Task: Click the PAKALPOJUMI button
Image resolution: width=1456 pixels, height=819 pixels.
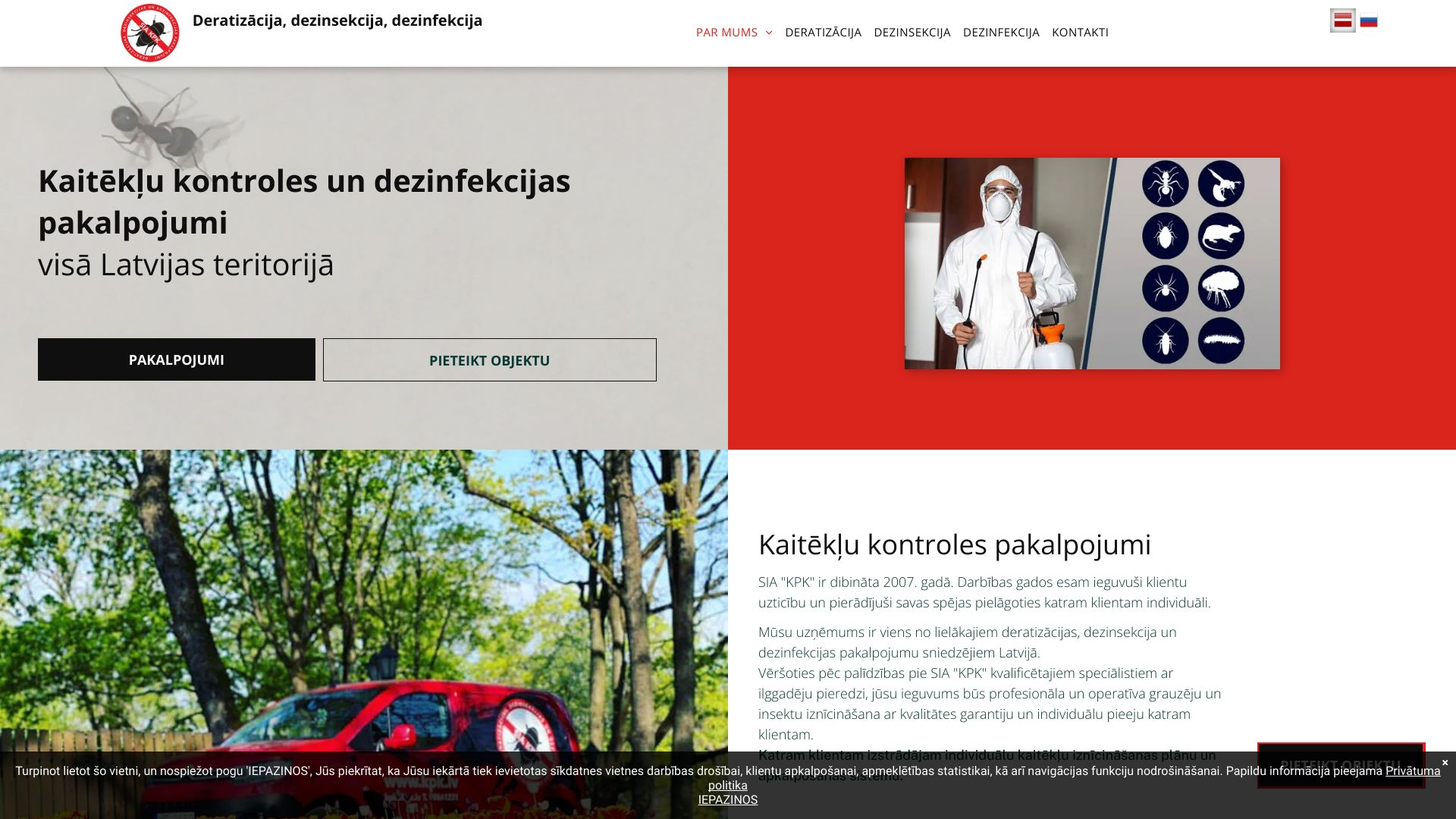Action: click(x=176, y=359)
